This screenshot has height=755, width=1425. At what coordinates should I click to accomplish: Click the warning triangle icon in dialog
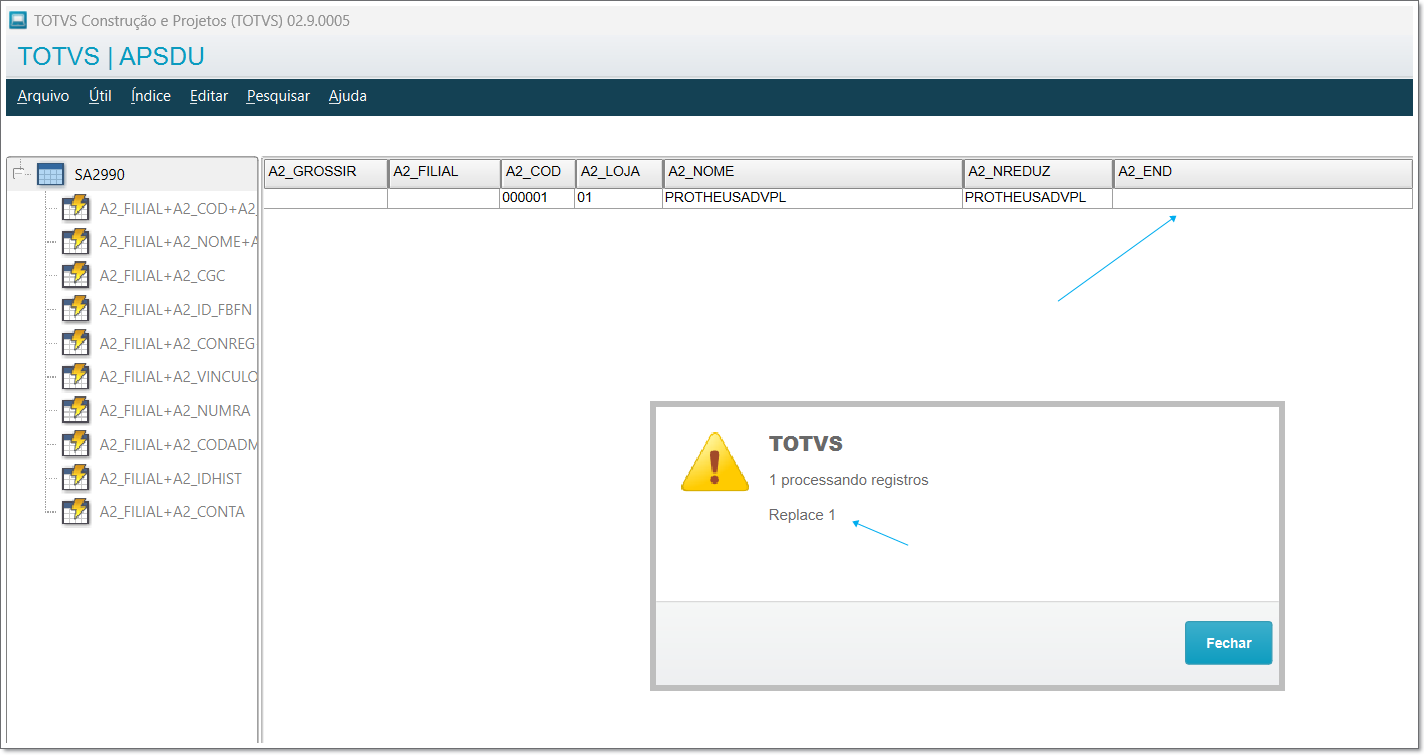[715, 462]
